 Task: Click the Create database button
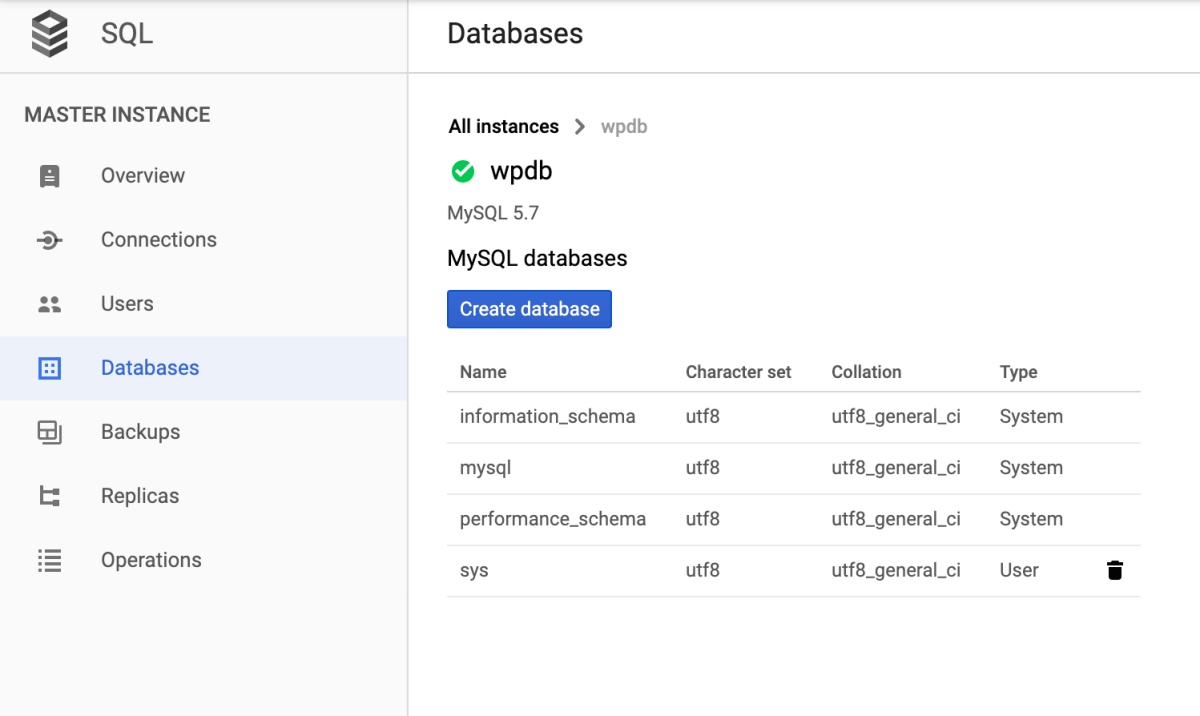coord(529,309)
